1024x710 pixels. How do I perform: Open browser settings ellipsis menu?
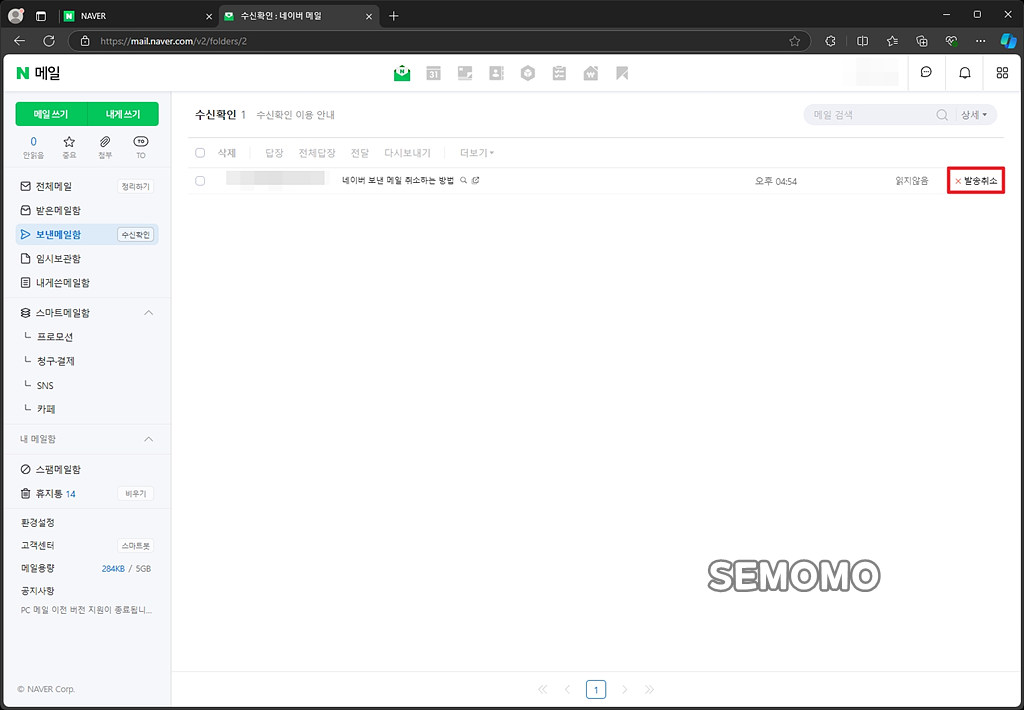(980, 40)
